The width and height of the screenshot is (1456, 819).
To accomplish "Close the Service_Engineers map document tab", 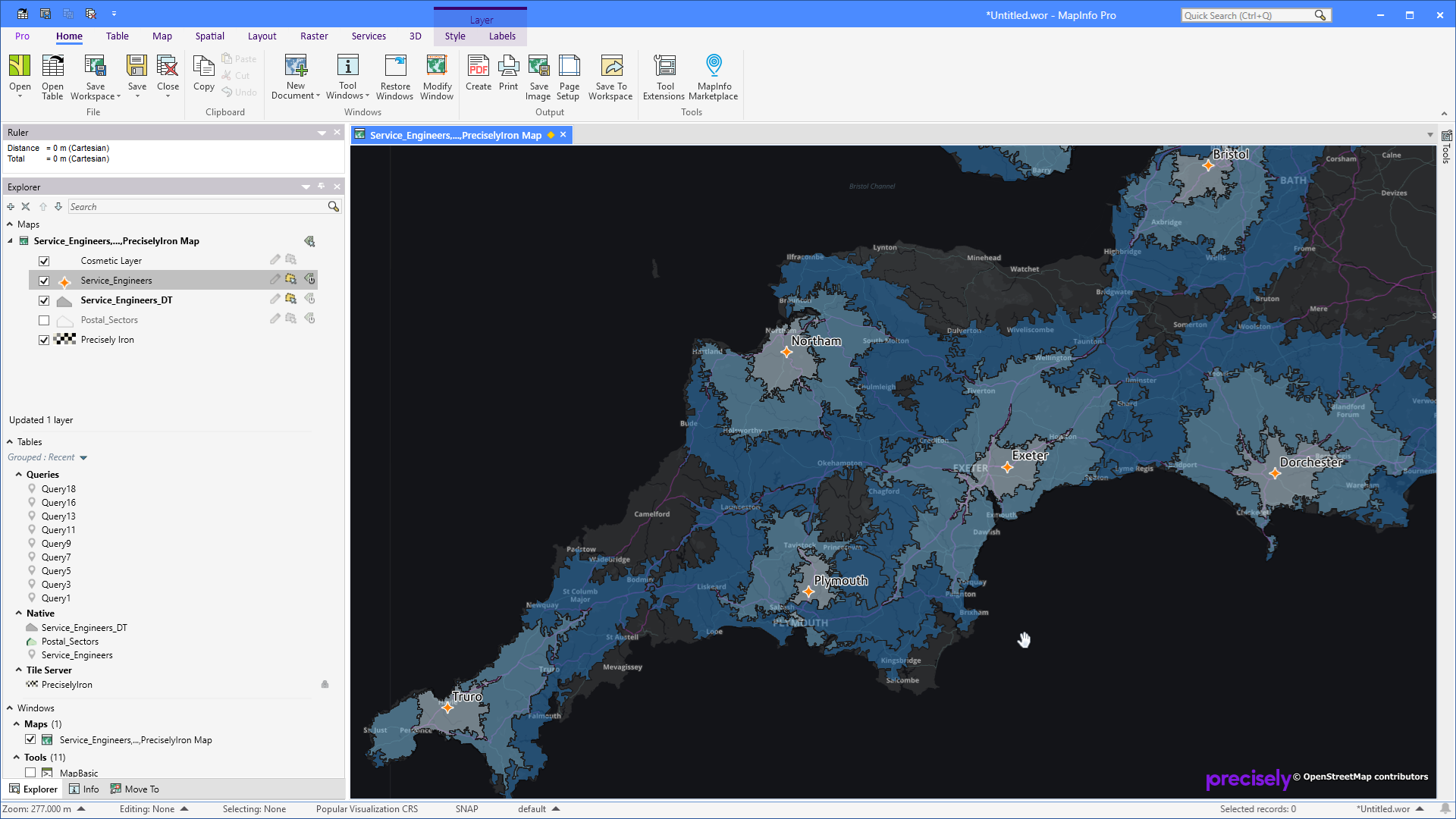I will (x=563, y=135).
